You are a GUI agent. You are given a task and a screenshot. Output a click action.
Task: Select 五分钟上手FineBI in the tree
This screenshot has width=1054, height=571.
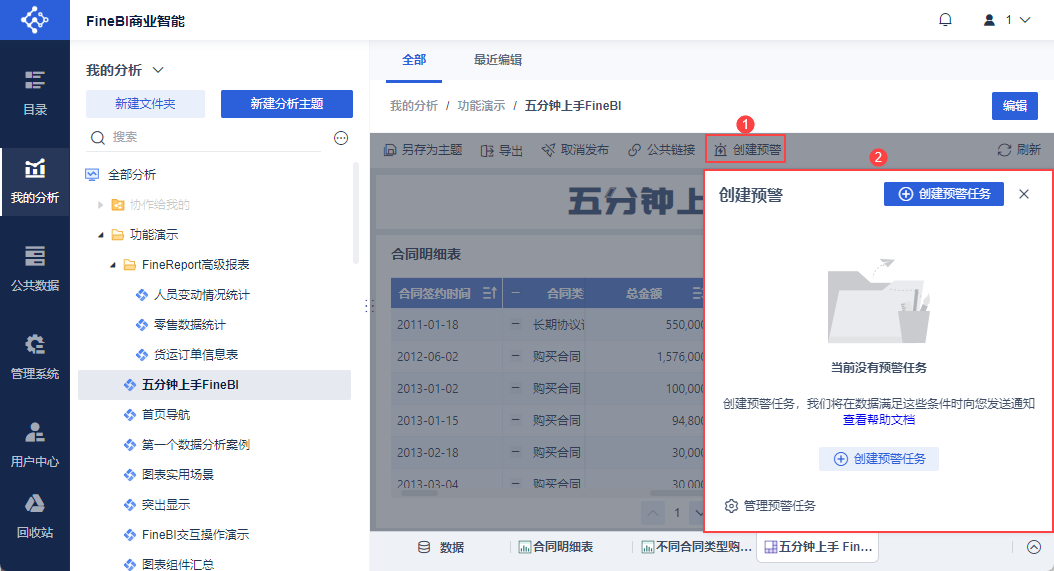214,385
